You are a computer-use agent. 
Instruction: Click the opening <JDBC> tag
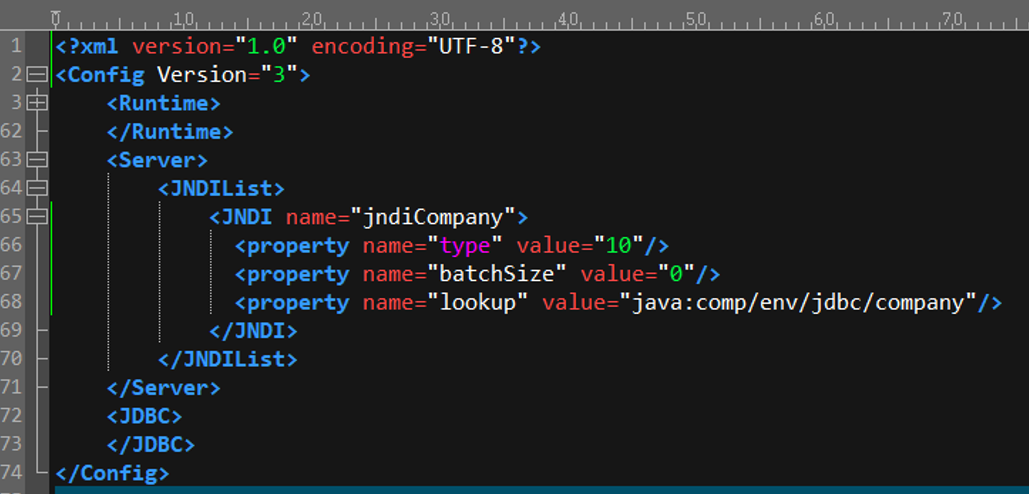[145, 416]
